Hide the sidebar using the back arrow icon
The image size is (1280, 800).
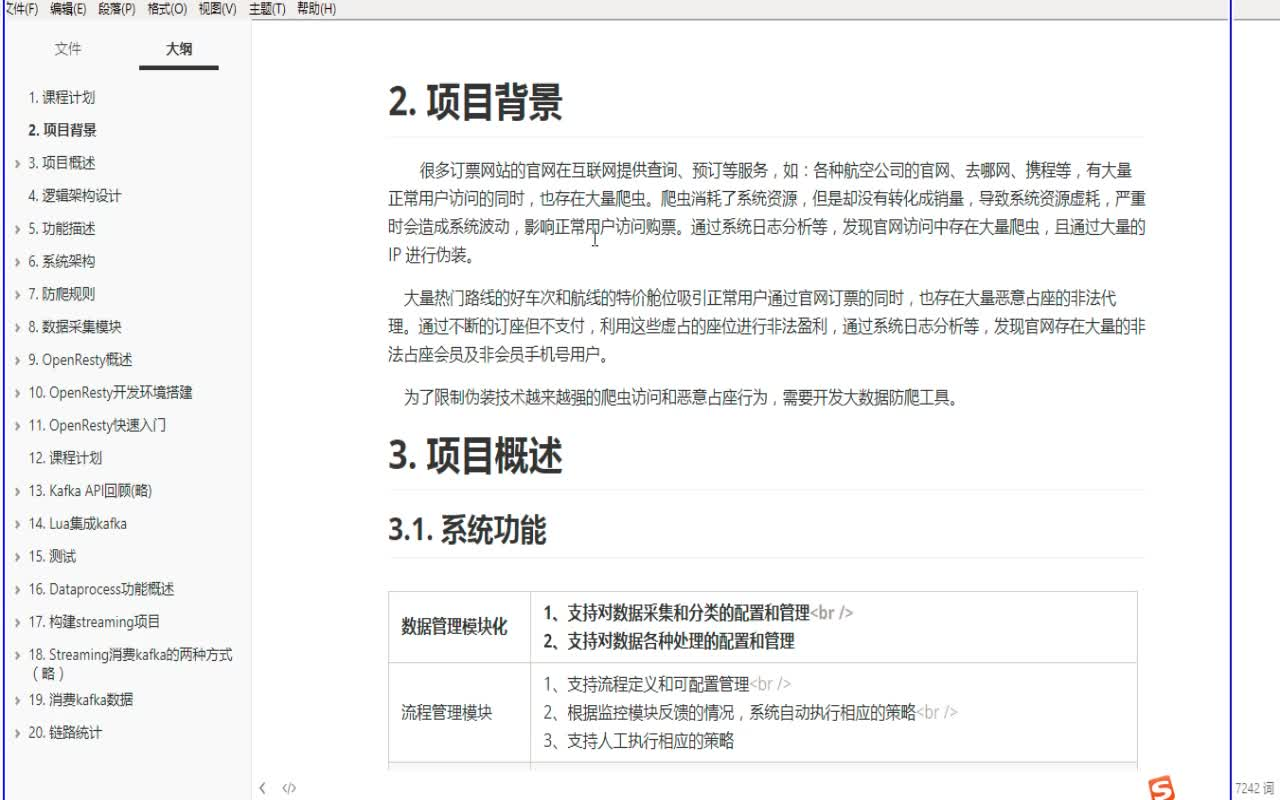pos(262,788)
